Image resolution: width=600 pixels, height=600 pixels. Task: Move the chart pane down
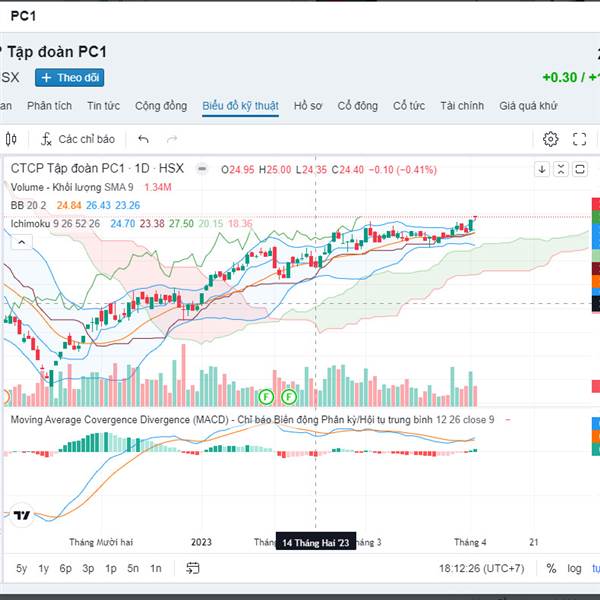[542, 169]
